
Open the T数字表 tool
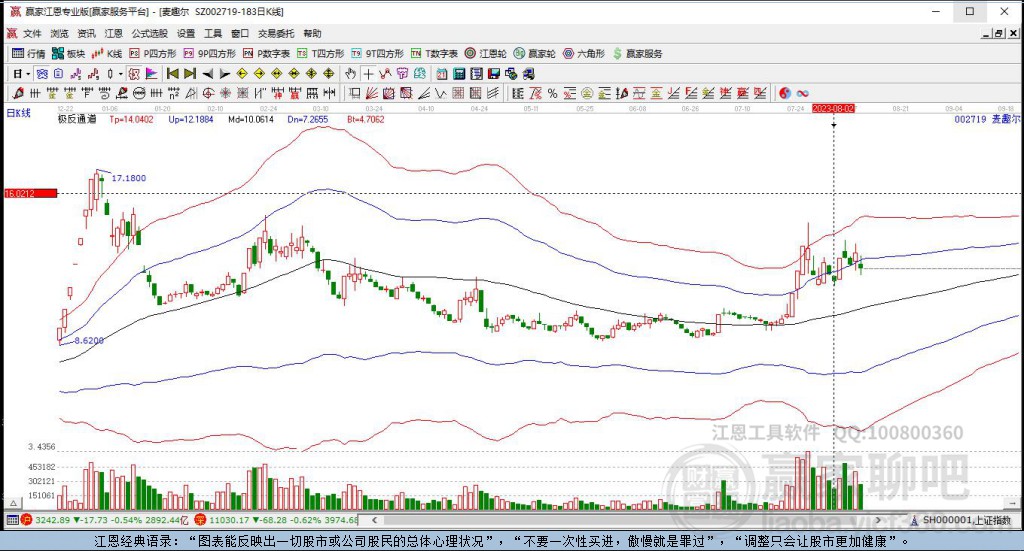click(x=434, y=54)
